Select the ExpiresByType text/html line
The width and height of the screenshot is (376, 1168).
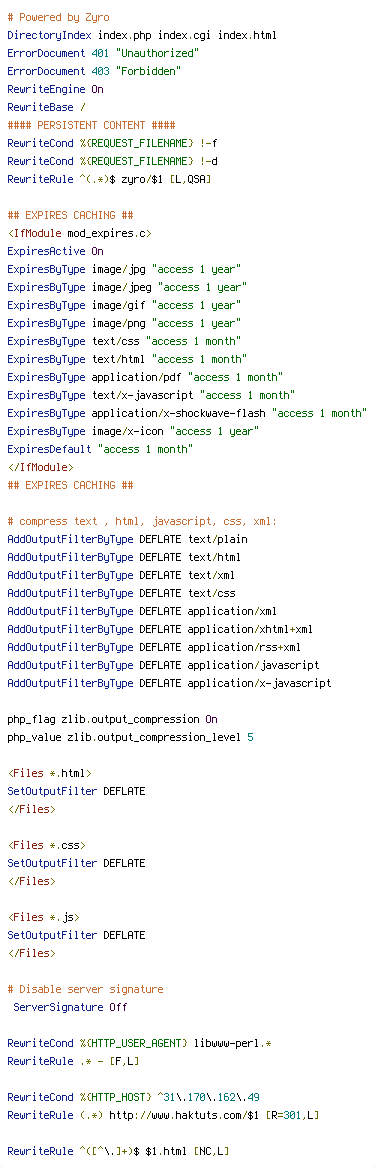point(127,359)
